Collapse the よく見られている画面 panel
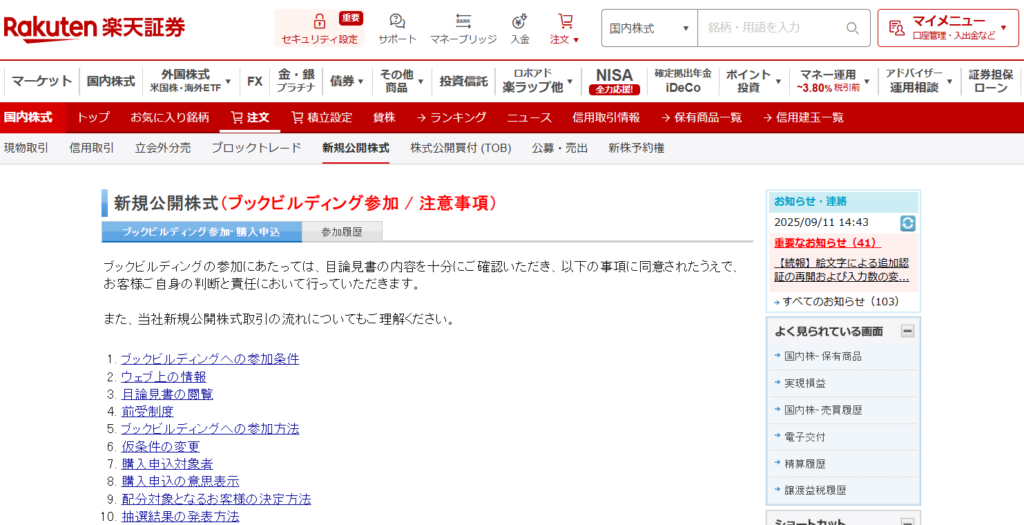1024x525 pixels. tap(907, 331)
